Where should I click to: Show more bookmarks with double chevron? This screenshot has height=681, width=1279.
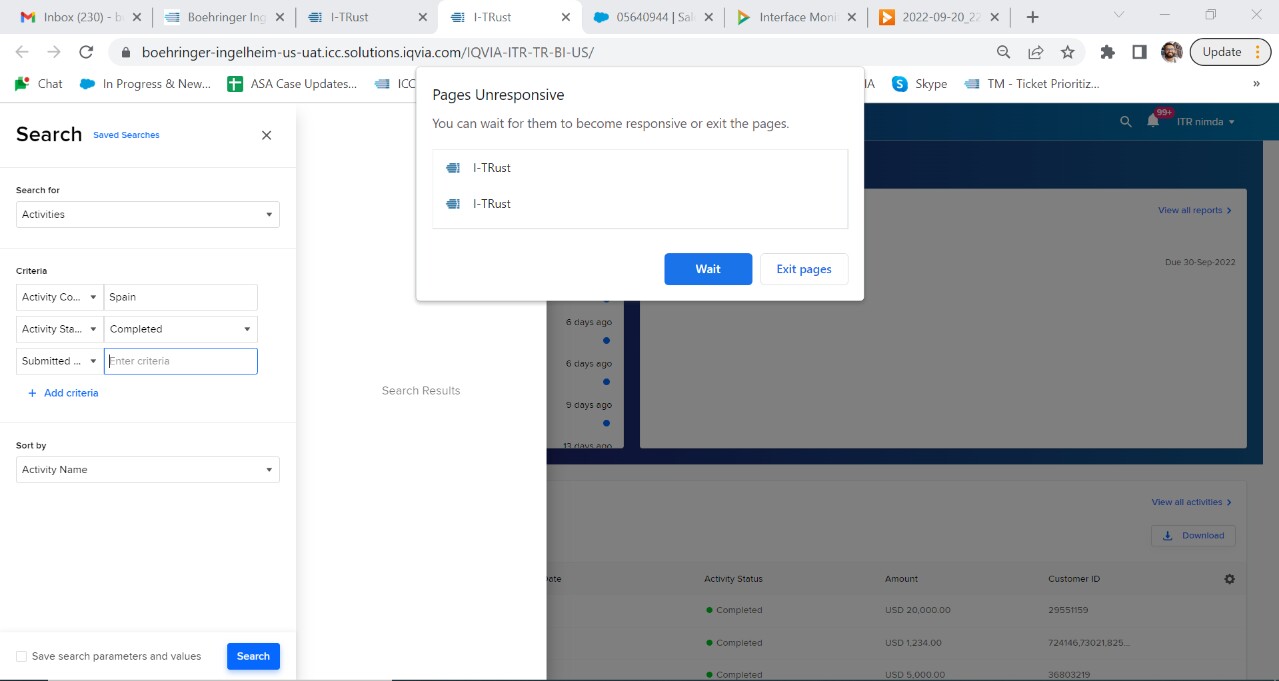click(1256, 84)
